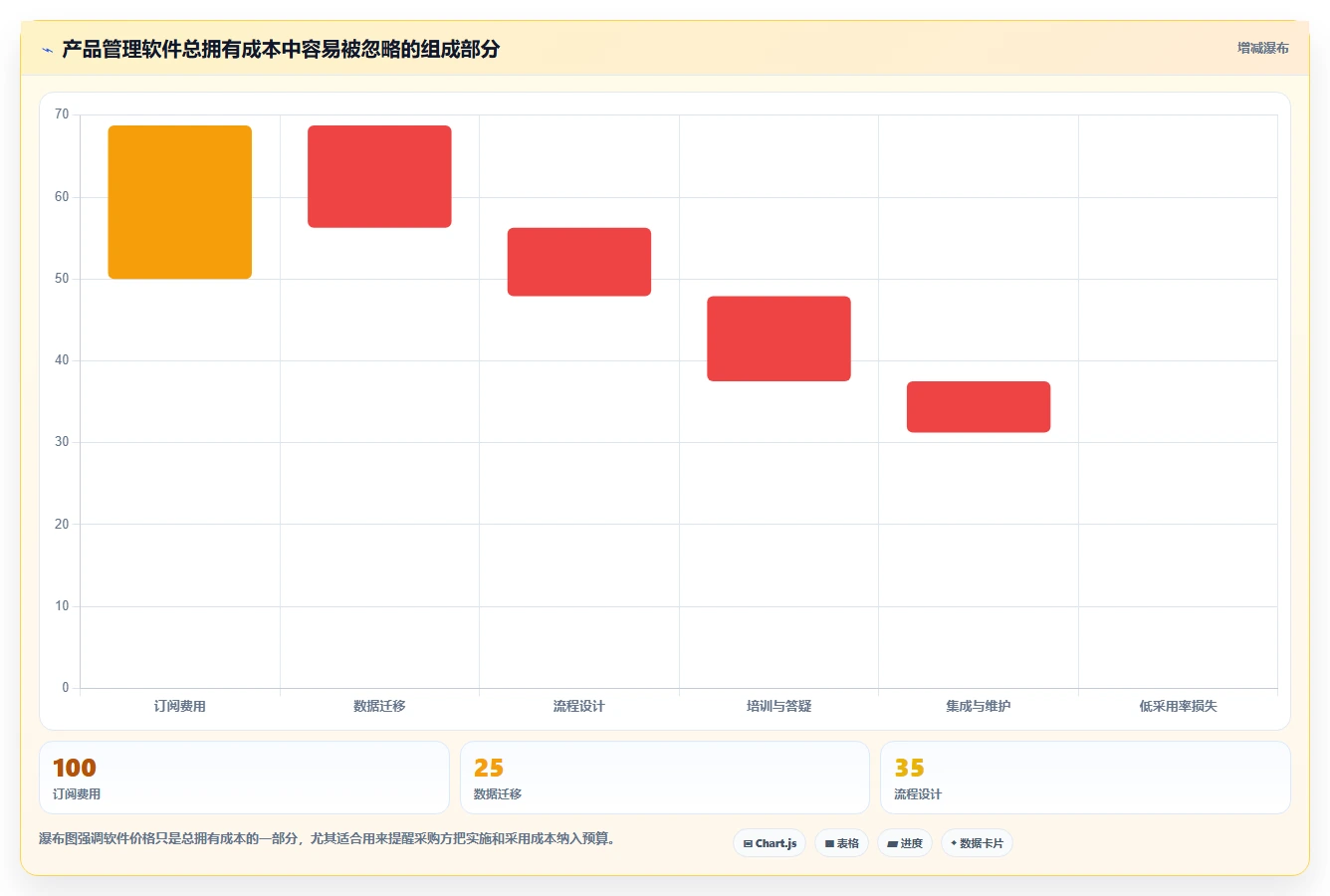The width and height of the screenshot is (1330, 896).
Task: Click the footnote text starting 瀑布图强调软件价格
Action: (328, 838)
